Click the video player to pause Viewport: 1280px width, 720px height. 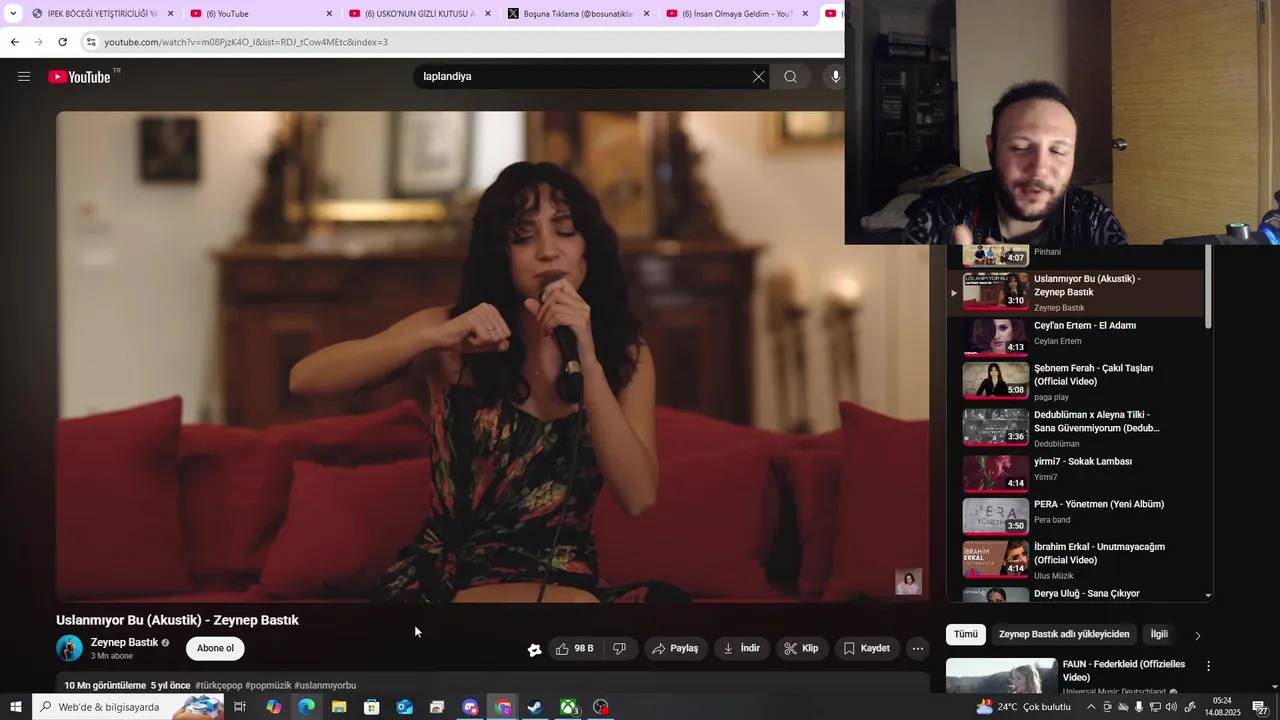(x=492, y=356)
